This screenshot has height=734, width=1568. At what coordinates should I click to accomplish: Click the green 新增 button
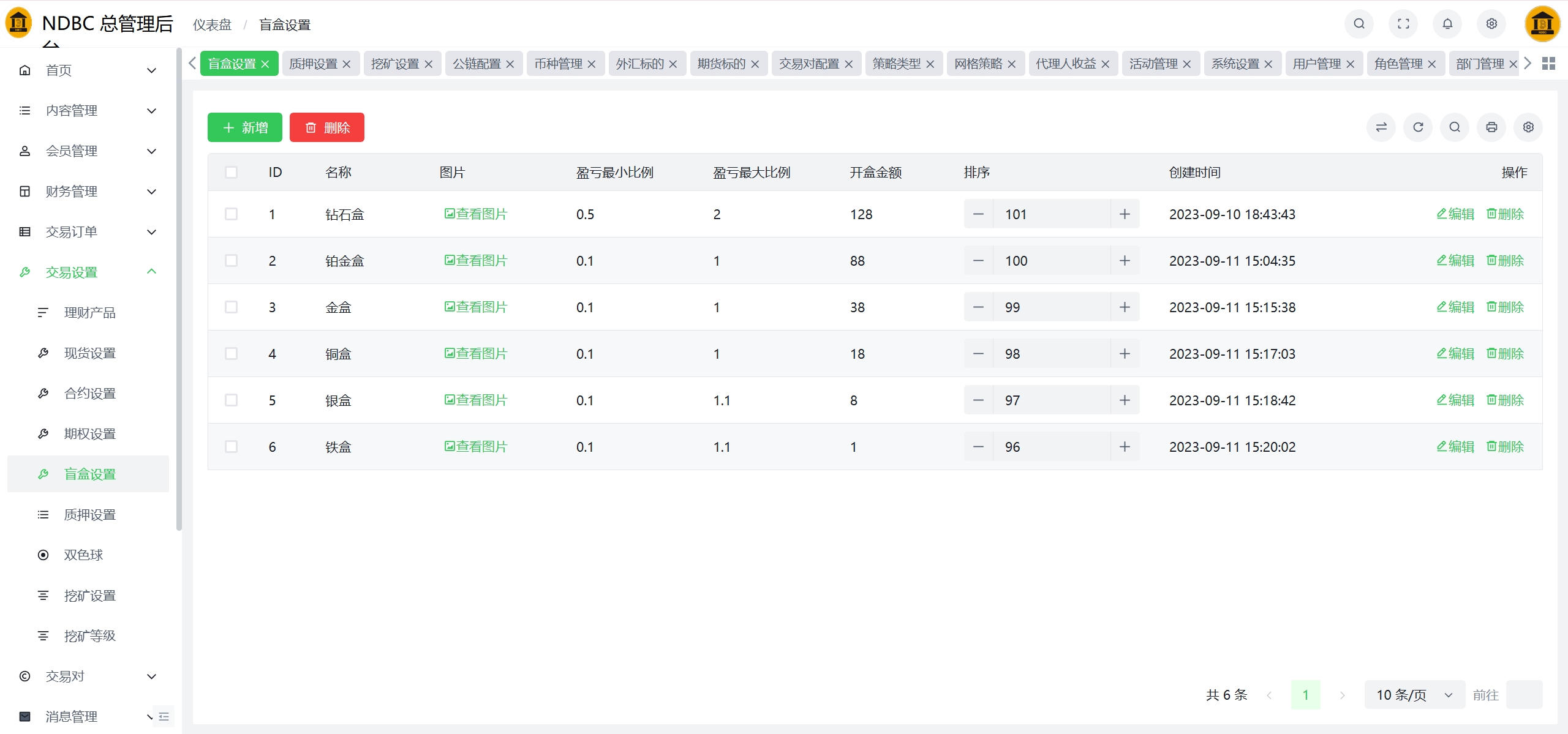click(x=245, y=127)
